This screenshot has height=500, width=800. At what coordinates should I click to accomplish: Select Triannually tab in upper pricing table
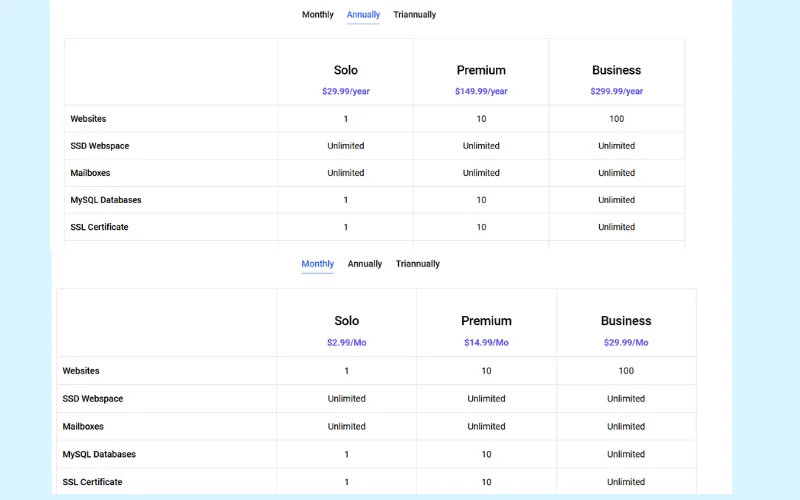[x=414, y=15]
